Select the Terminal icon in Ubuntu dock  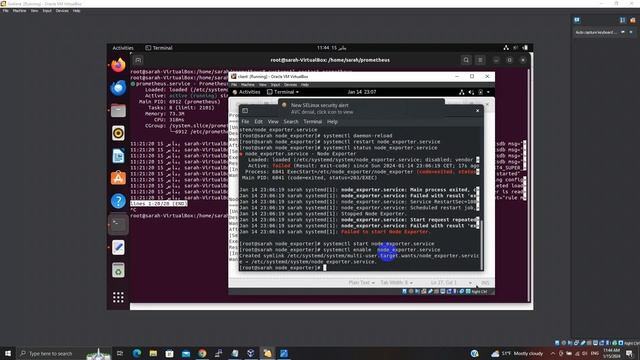[118, 224]
